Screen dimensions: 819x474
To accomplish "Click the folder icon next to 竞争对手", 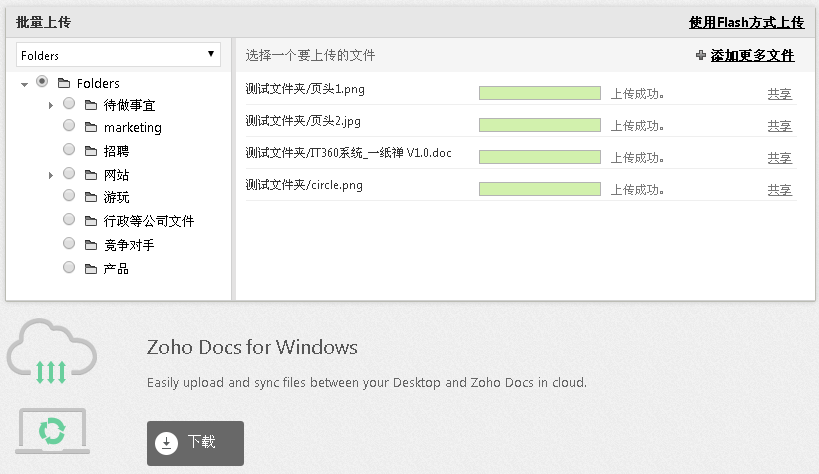I will coord(91,245).
